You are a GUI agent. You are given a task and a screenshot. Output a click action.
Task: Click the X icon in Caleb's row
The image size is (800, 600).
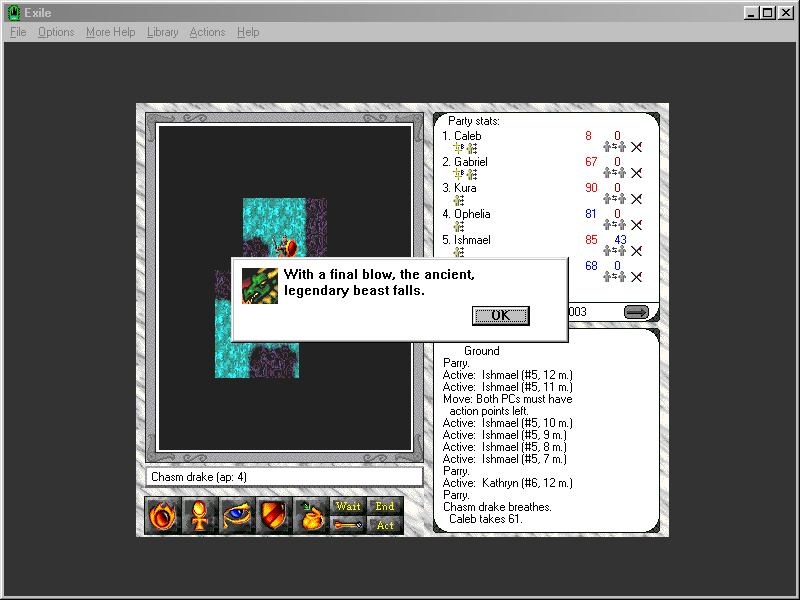(x=636, y=147)
